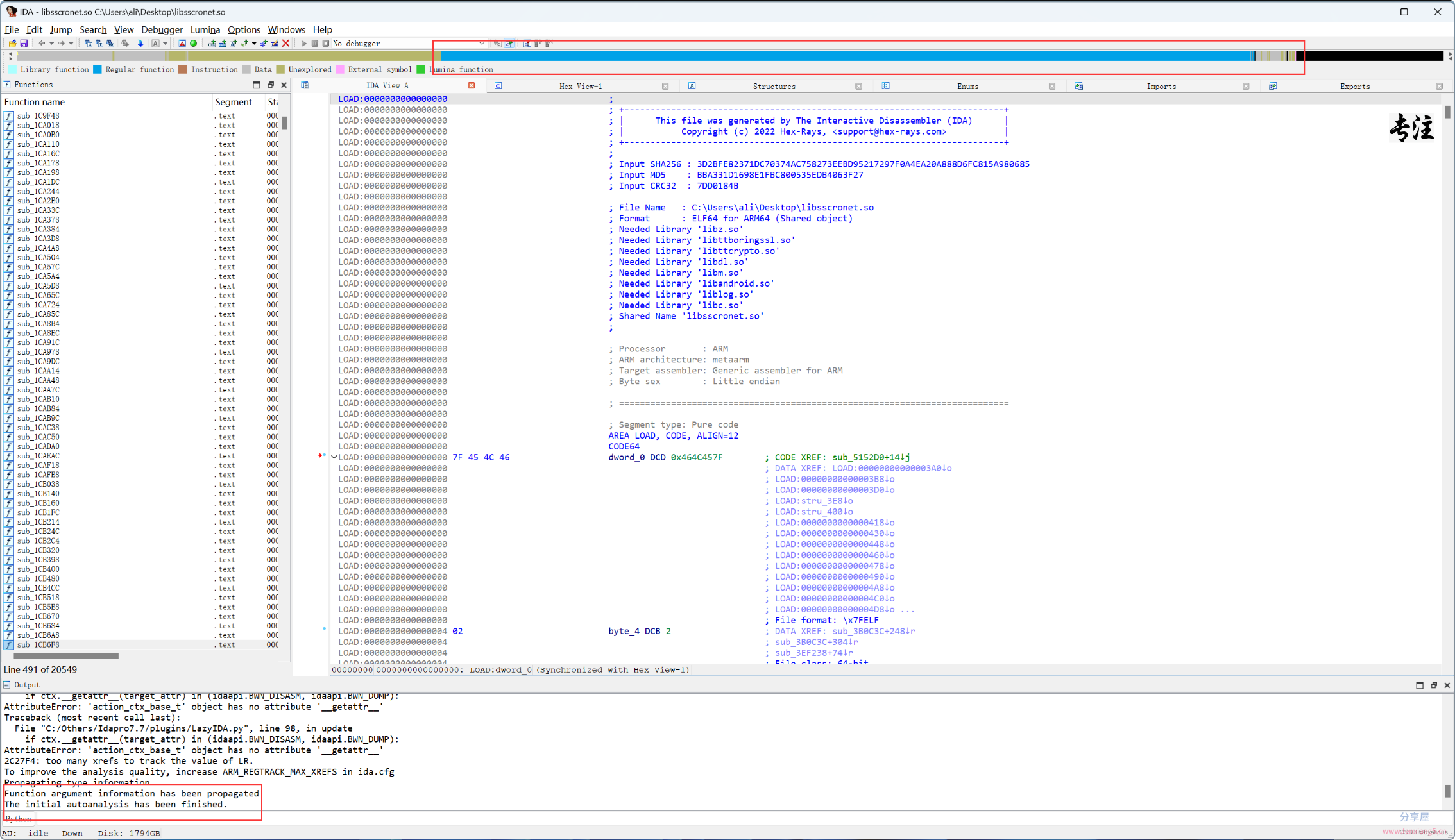Switch to the Exports tab
The height and width of the screenshot is (840, 1455).
pyautogui.click(x=1355, y=86)
